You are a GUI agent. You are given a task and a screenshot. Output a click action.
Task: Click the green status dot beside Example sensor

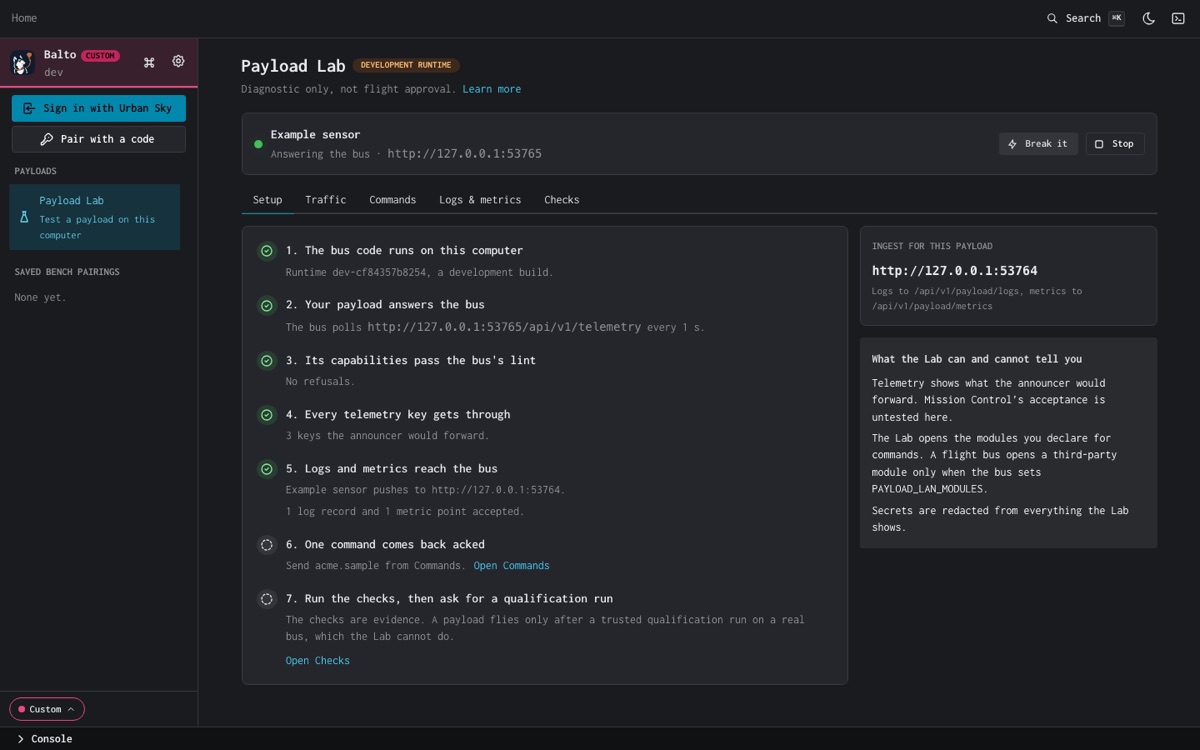coord(258,144)
